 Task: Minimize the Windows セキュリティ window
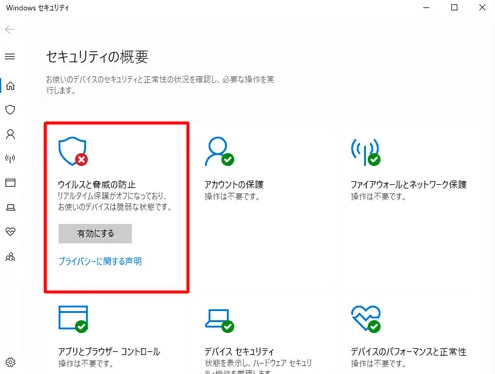click(x=426, y=7)
